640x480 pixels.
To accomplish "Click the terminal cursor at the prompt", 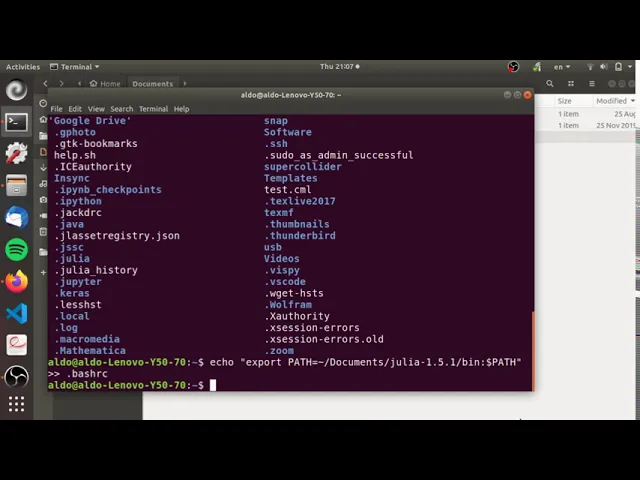I will click(x=213, y=385).
